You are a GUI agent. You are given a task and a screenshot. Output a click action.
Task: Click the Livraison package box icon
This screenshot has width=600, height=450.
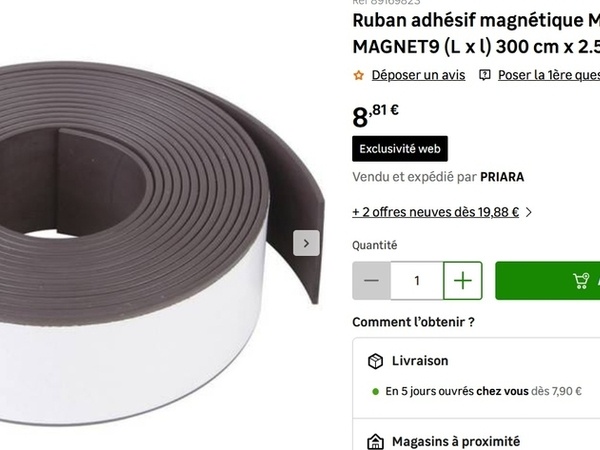coord(375,361)
